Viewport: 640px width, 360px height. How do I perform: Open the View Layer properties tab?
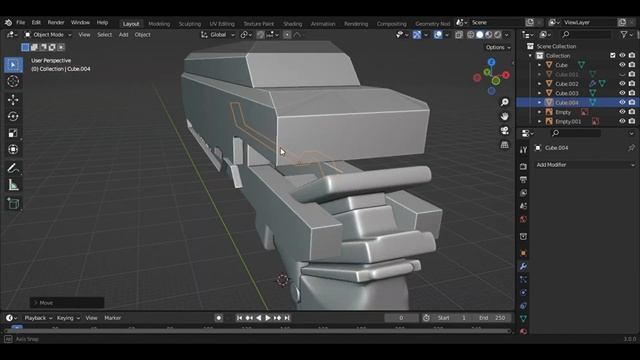(x=523, y=193)
